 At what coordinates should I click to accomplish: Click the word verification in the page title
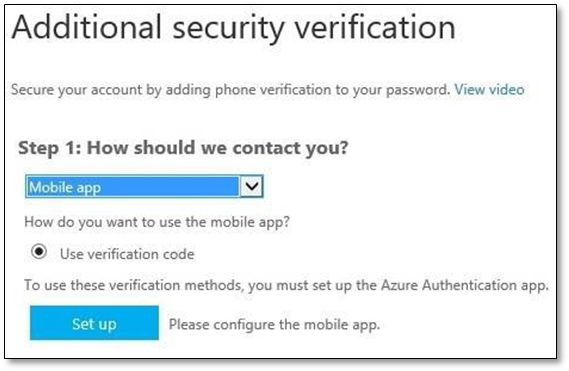[x=375, y=28]
